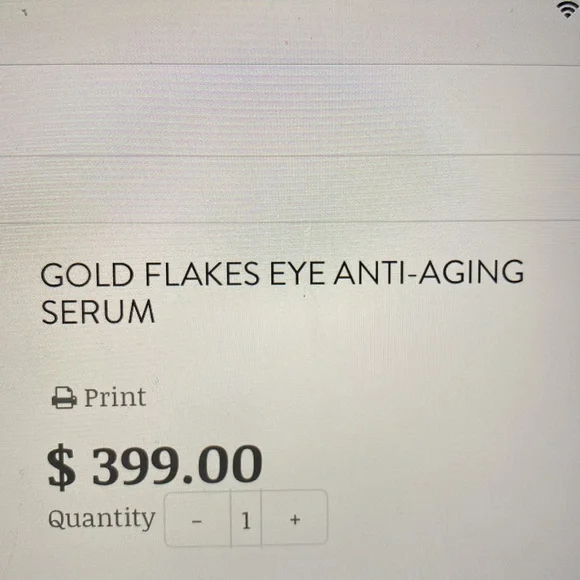
Task: Click the word GOLD in product name
Action: tap(87, 274)
